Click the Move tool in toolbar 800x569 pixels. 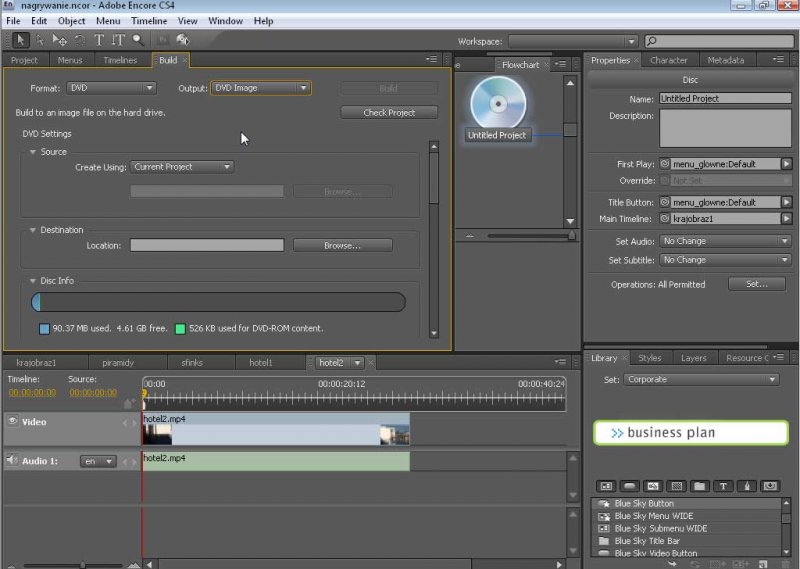coord(60,40)
